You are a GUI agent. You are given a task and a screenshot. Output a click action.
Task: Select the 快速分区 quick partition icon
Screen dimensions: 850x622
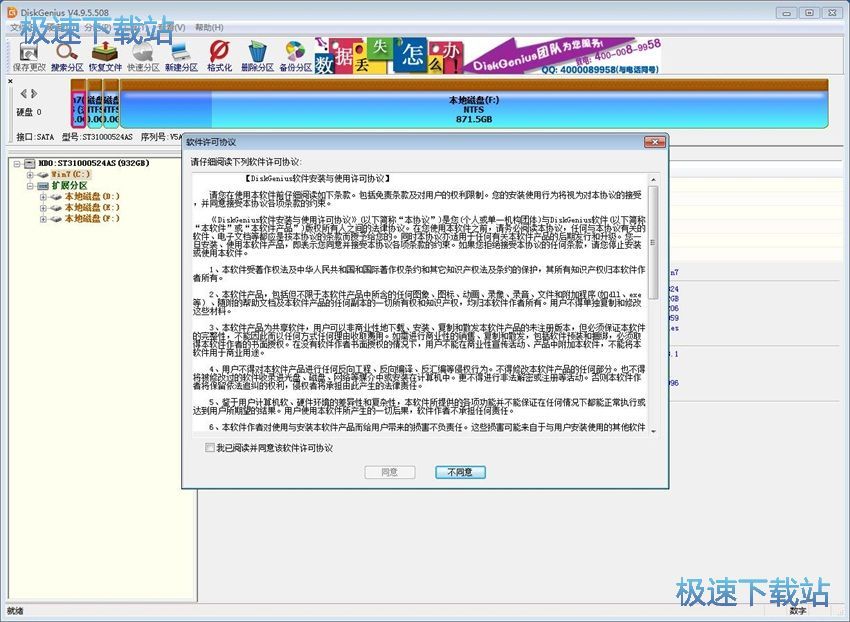pos(143,56)
